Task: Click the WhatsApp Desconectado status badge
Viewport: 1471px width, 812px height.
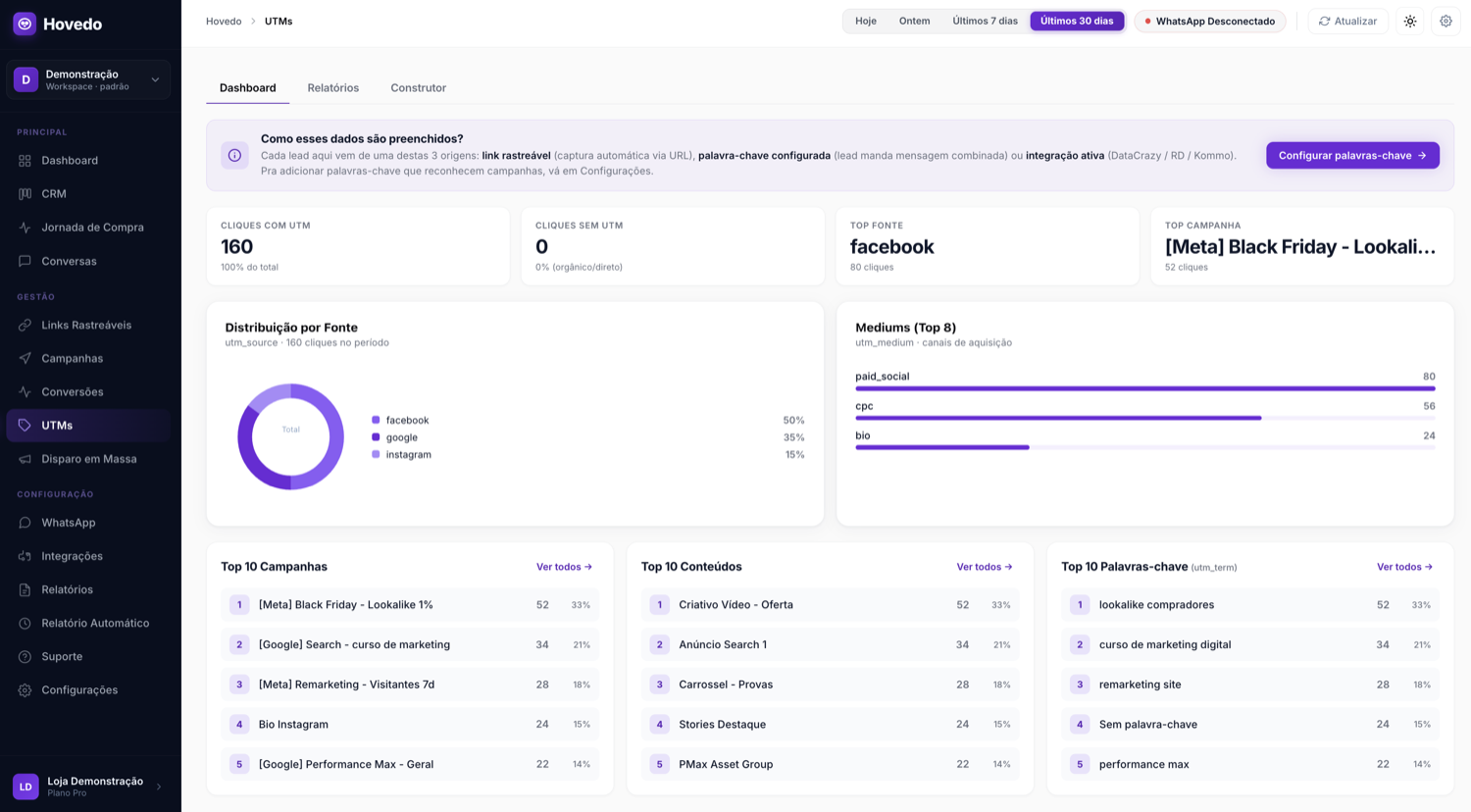Action: coord(1210,21)
